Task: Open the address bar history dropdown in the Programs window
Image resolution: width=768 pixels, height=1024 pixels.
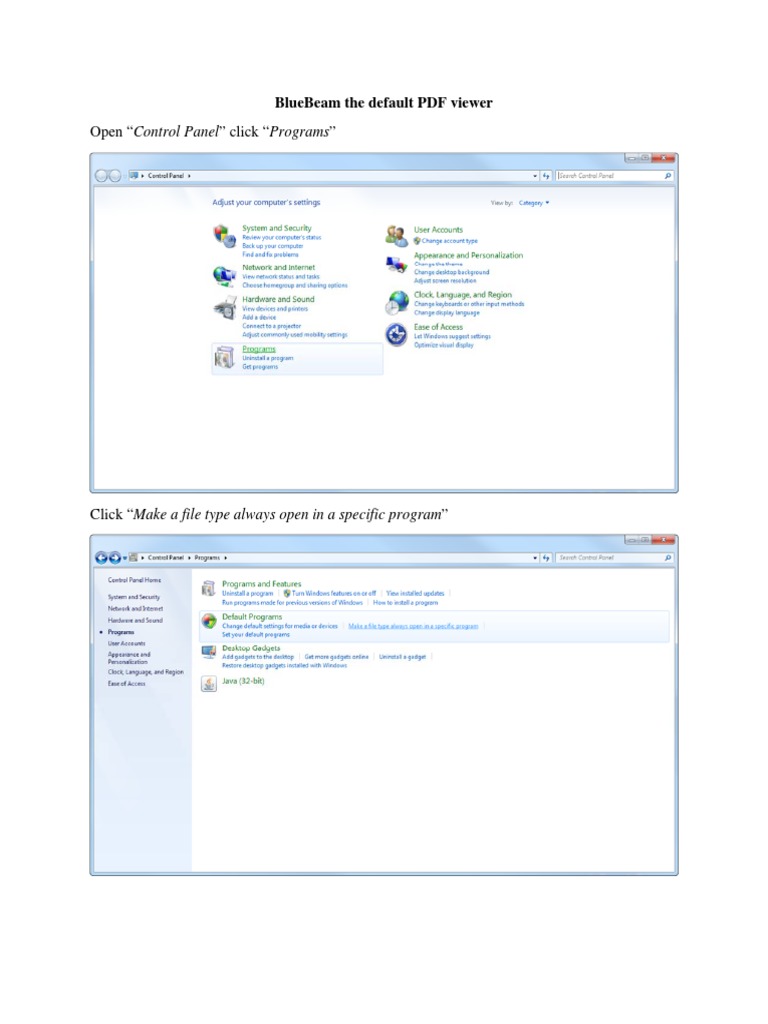Action: pos(536,558)
